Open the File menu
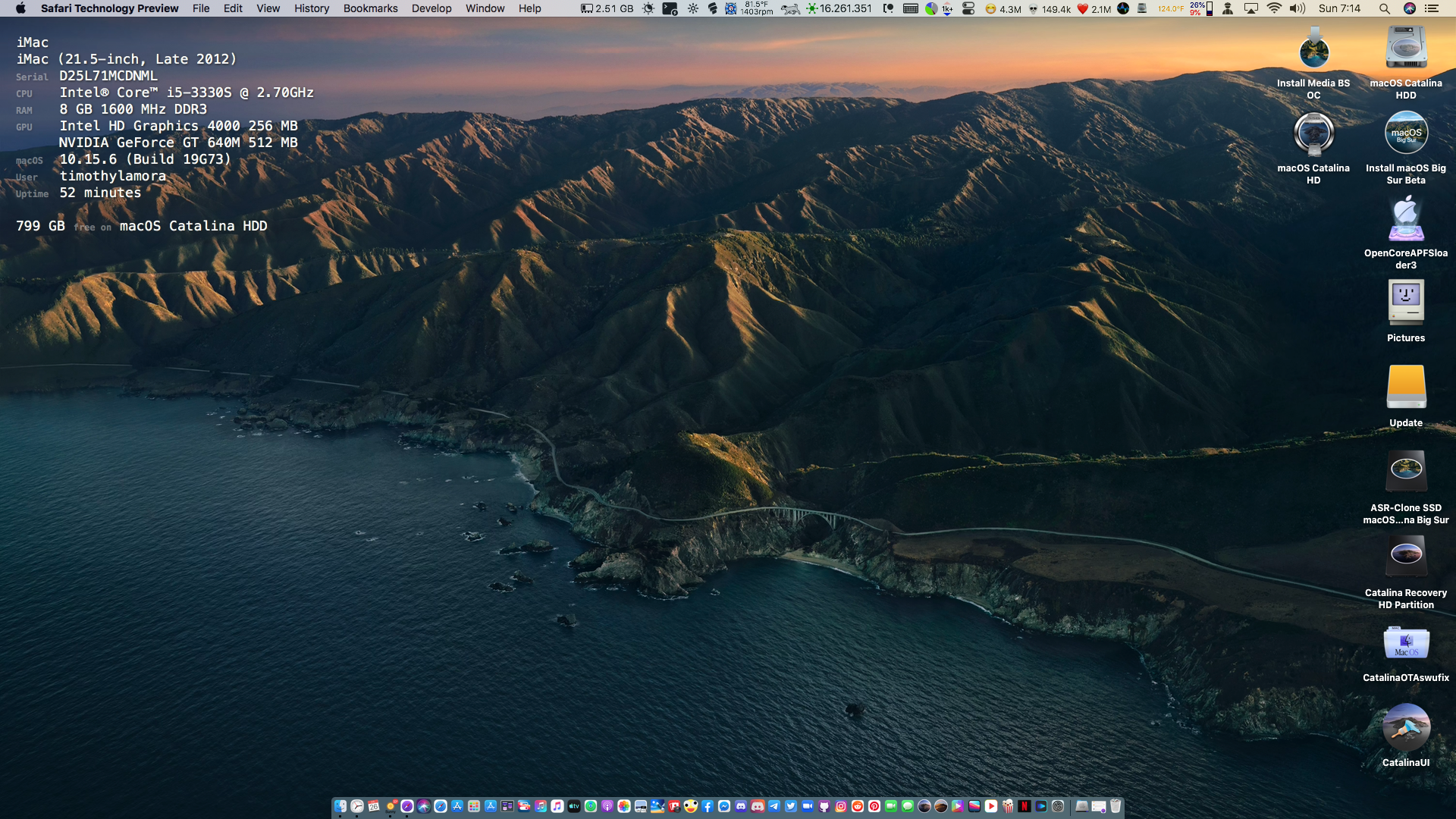 pyautogui.click(x=201, y=8)
